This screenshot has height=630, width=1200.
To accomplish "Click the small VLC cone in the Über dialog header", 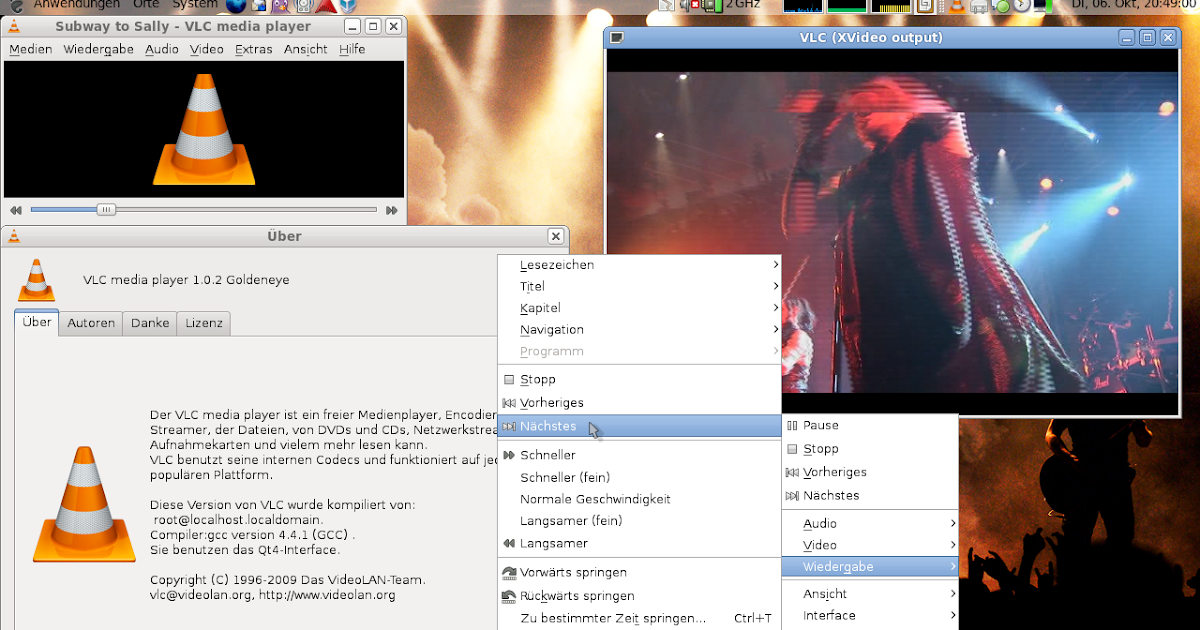I will click(37, 280).
